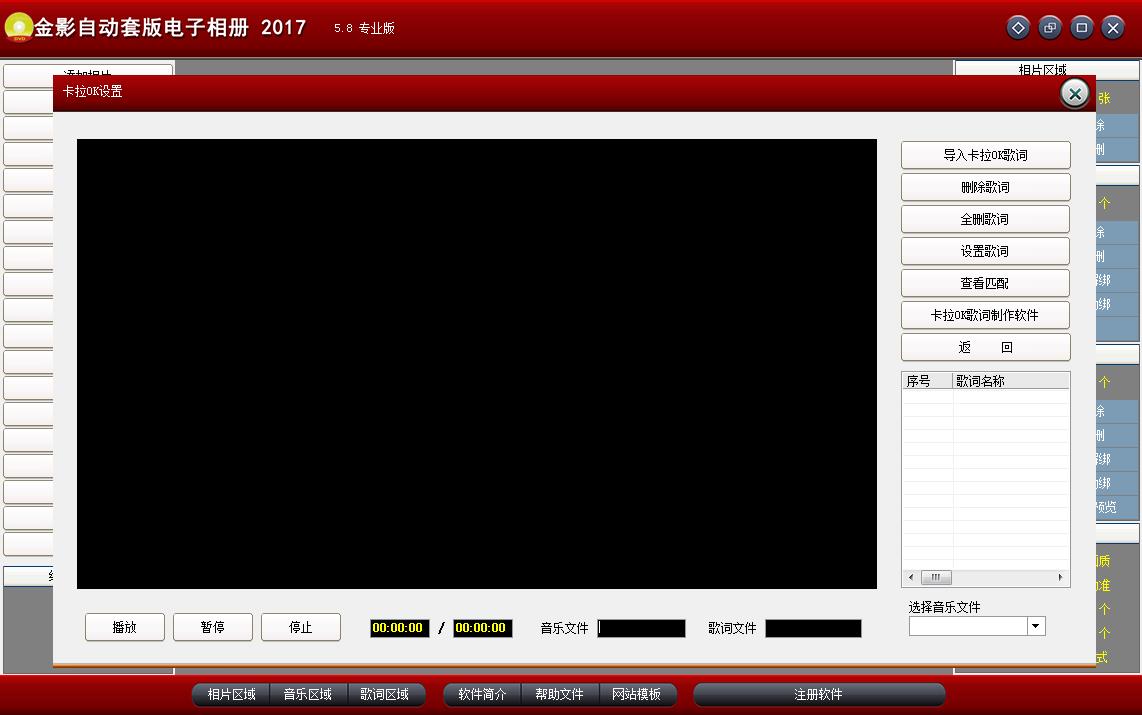Open 帮助文件 from bottom bar
The height and width of the screenshot is (715, 1142).
(x=559, y=695)
